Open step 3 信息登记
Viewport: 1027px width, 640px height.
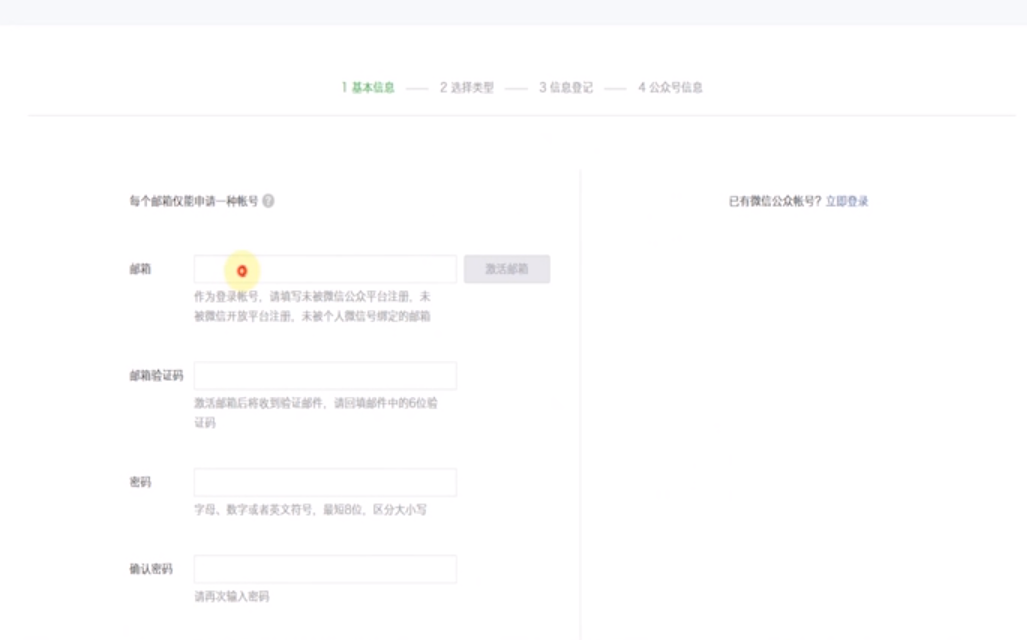pos(566,88)
